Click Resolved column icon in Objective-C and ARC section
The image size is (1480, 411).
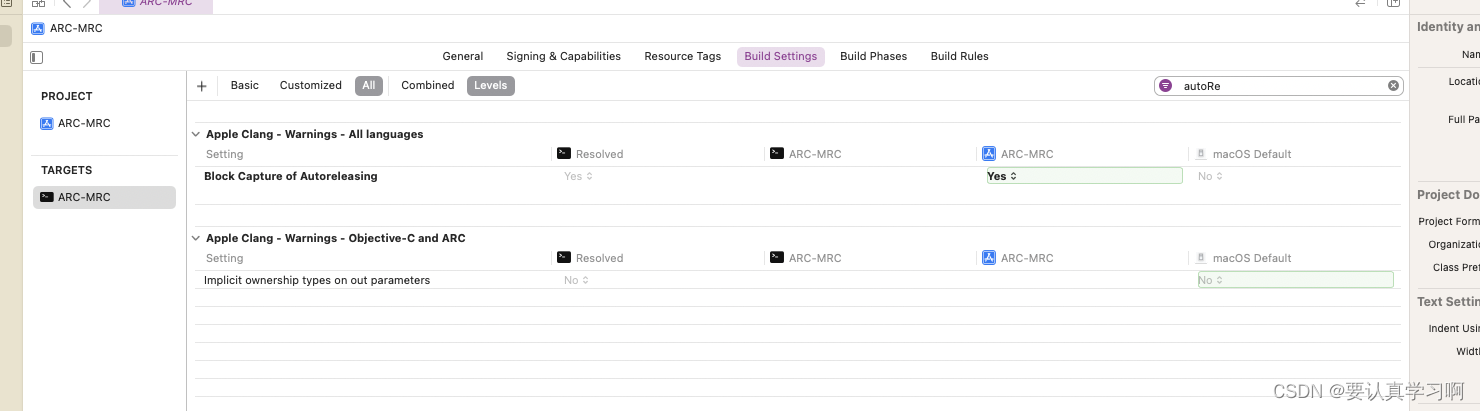pyautogui.click(x=564, y=258)
